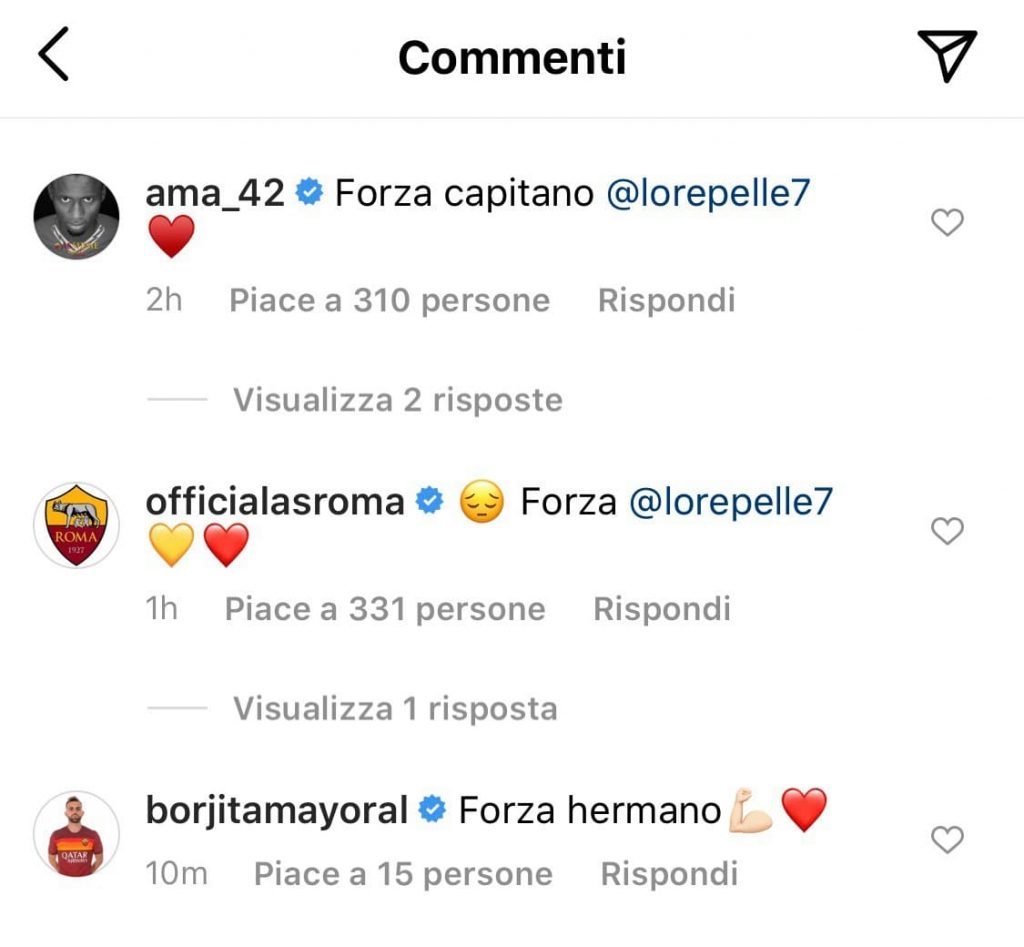Open the borjitamayoral username
Viewport: 1024px width, 947px height.
[x=277, y=811]
